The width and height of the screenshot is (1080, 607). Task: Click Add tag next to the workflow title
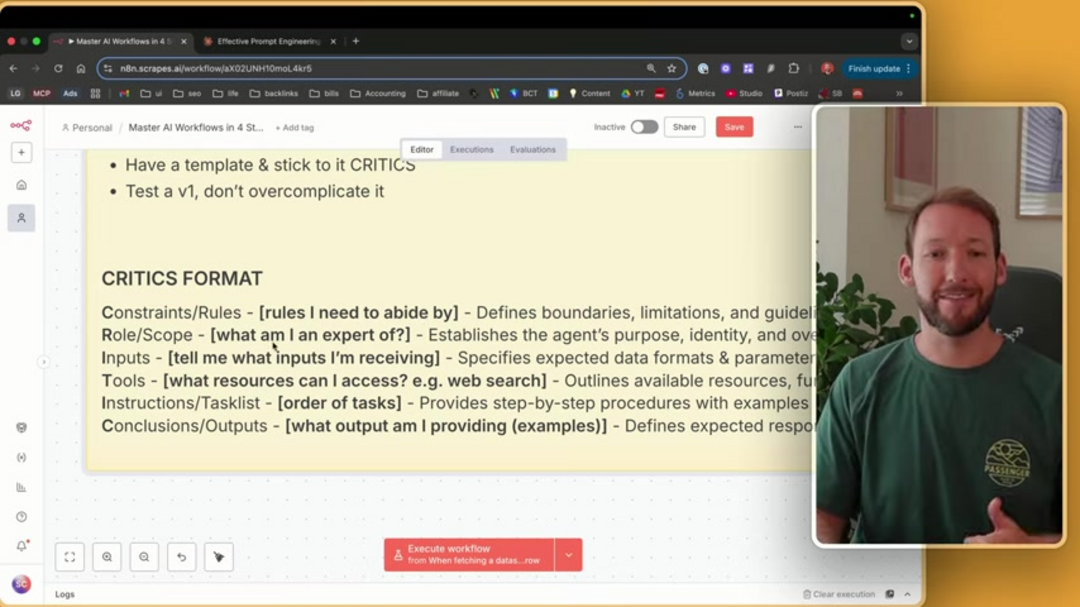[x=294, y=127]
